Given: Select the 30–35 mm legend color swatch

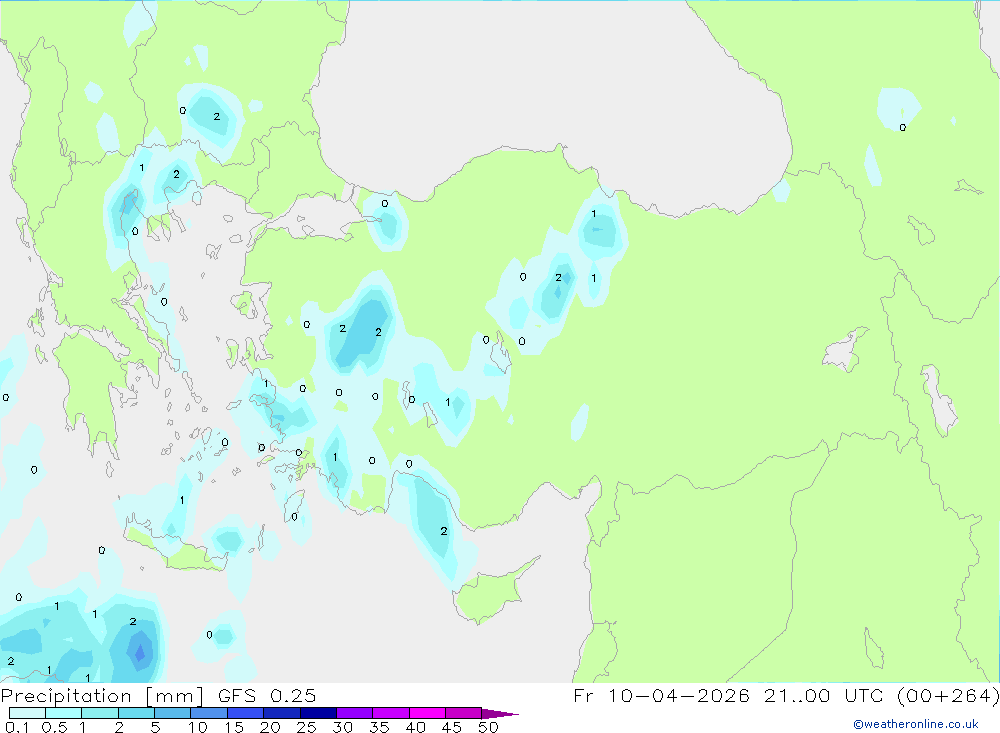Looking at the screenshot, I should [354, 713].
